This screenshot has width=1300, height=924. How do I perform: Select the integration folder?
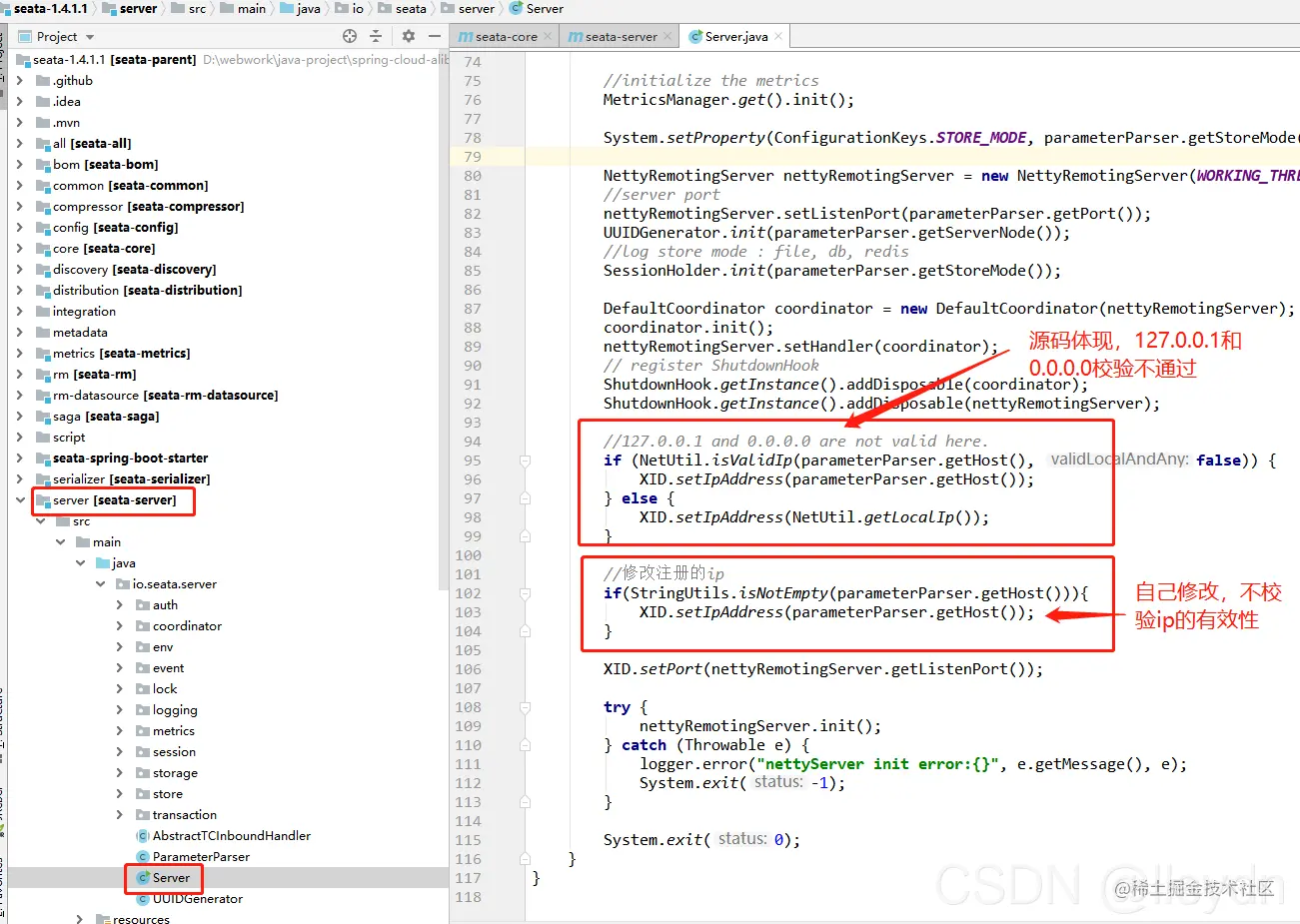pyautogui.click(x=84, y=312)
